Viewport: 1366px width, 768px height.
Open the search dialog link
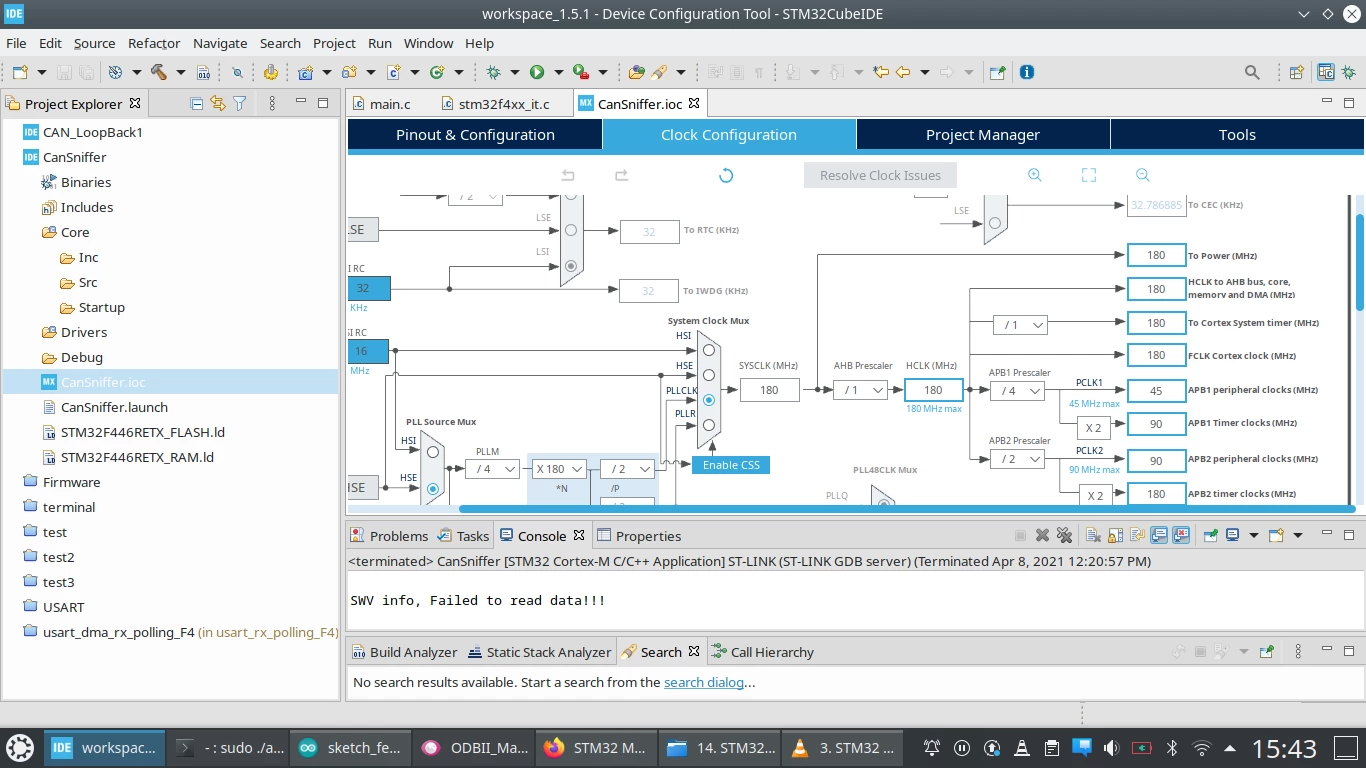[704, 682]
